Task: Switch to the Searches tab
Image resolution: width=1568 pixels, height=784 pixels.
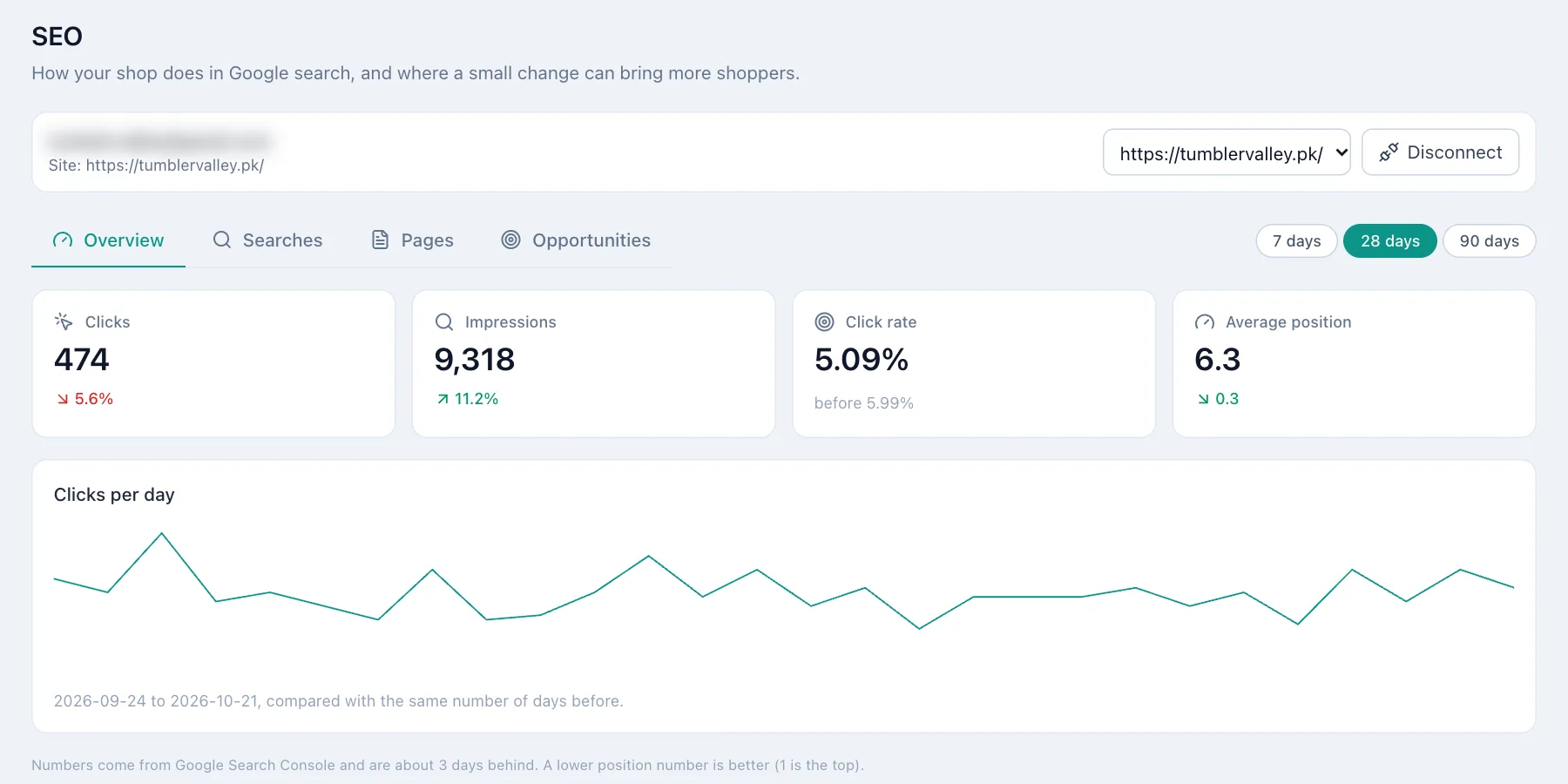Action: pyautogui.click(x=267, y=240)
